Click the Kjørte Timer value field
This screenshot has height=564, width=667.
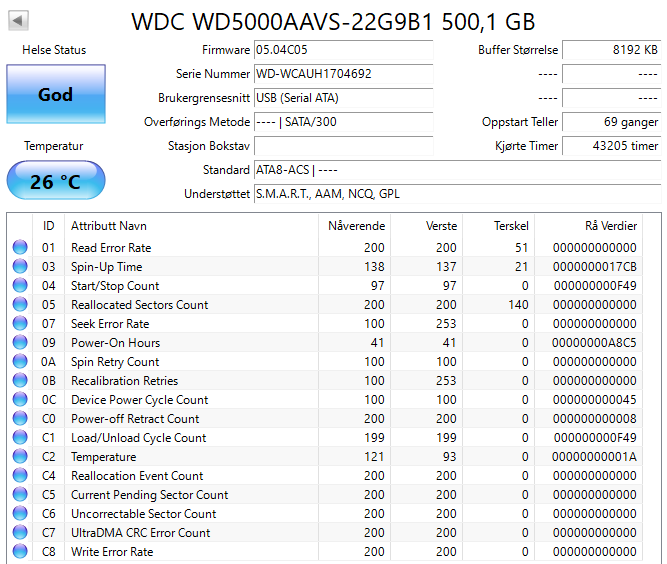[x=611, y=146]
